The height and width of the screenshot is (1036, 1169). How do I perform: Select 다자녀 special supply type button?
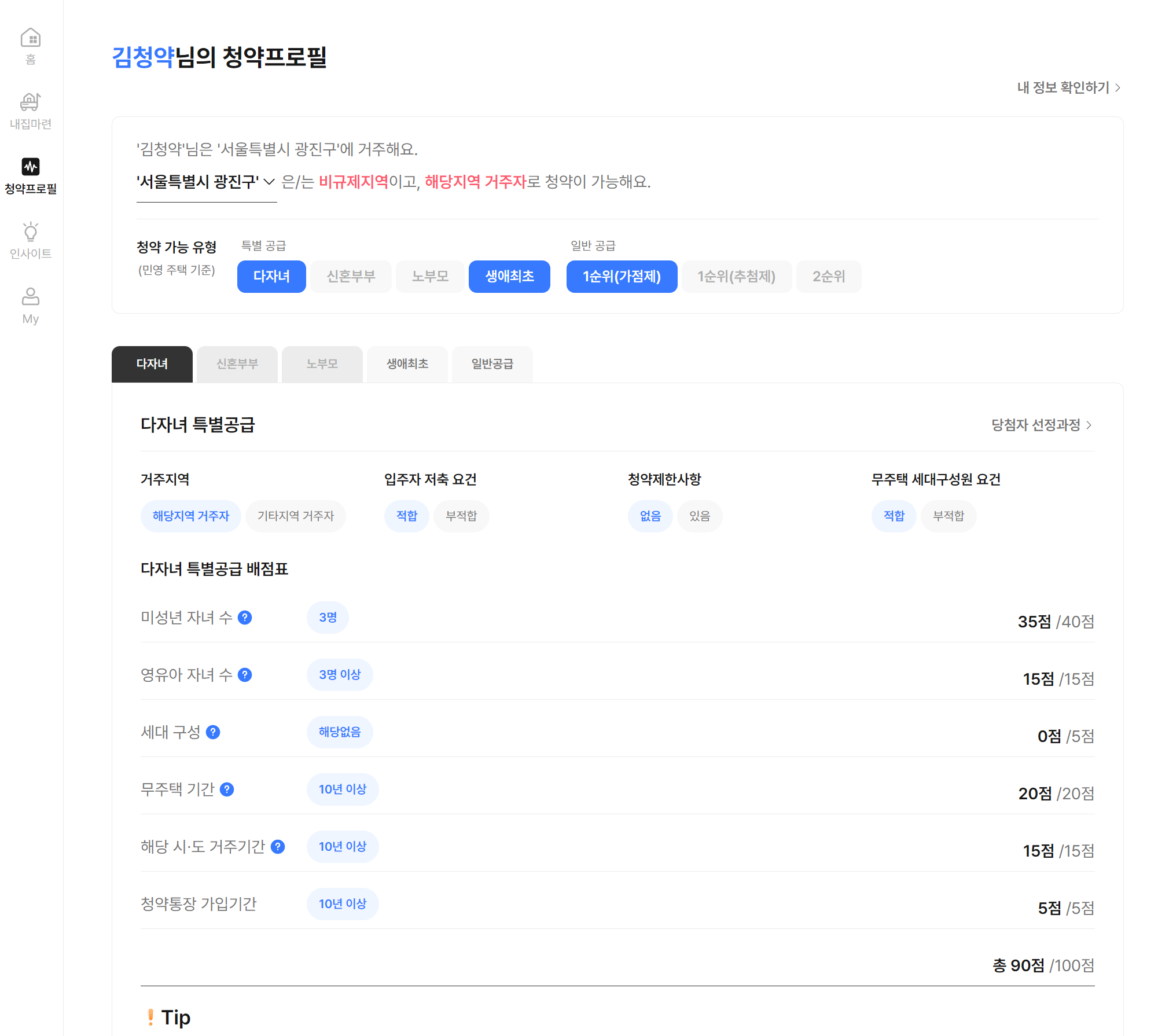point(271,277)
